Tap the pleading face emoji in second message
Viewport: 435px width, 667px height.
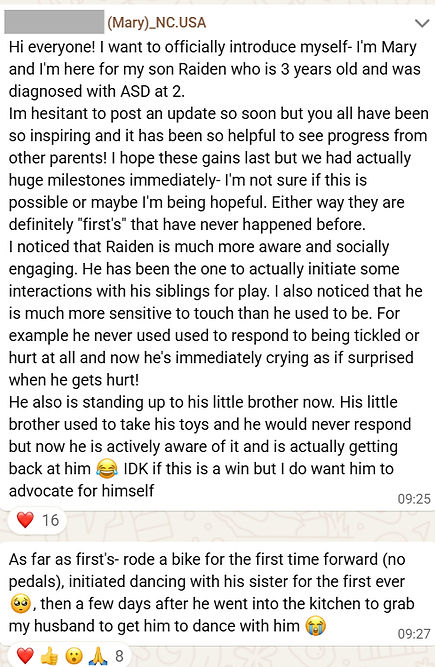(x=20, y=604)
